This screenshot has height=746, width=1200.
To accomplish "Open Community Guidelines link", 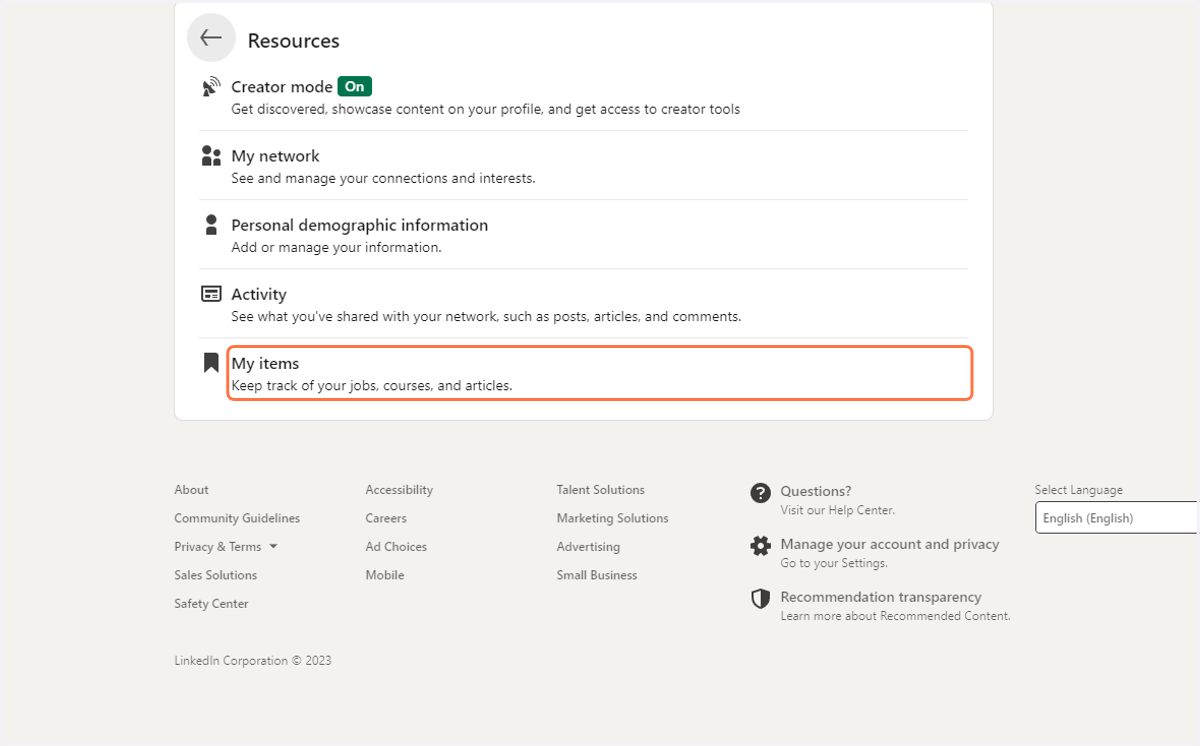I will (x=237, y=518).
